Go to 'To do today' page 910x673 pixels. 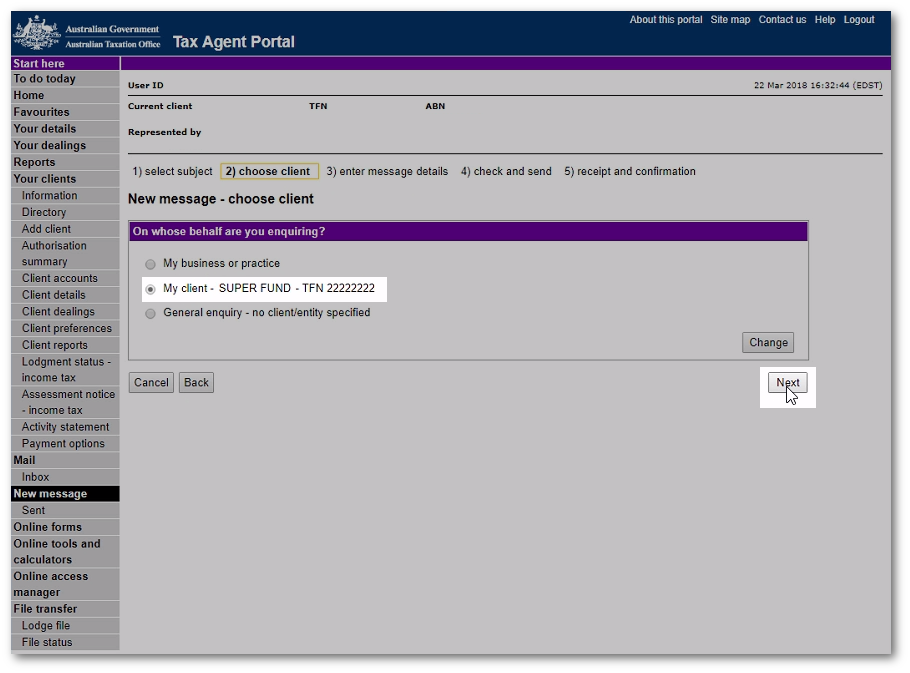pos(44,79)
